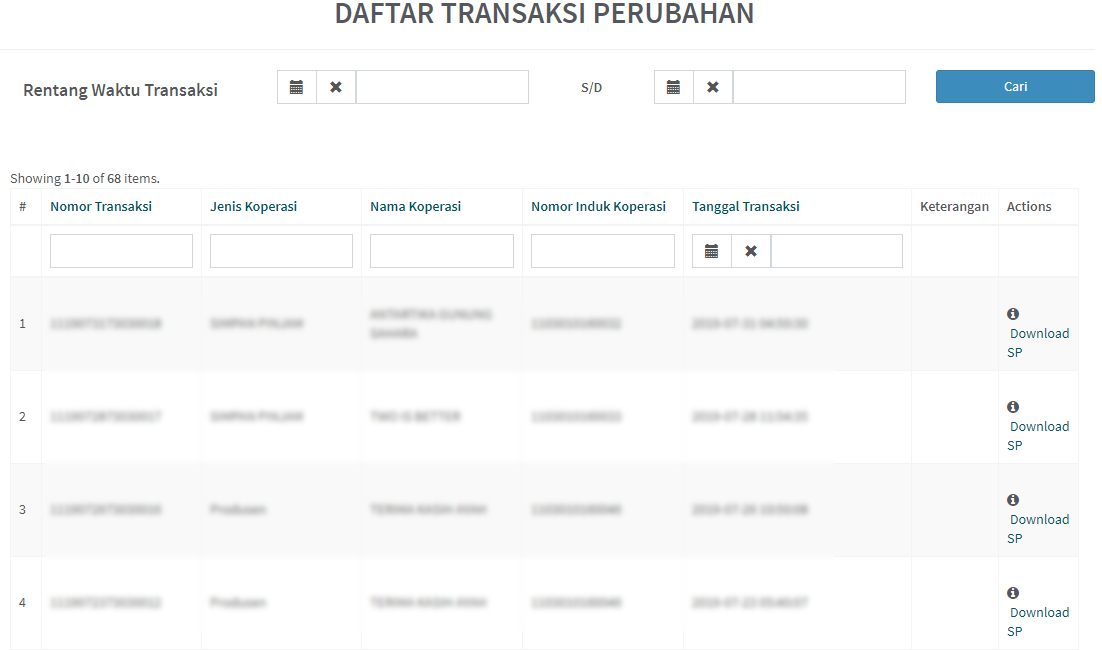
Task: Focus the Nomor Transaksi filter field
Action: pyautogui.click(x=121, y=251)
